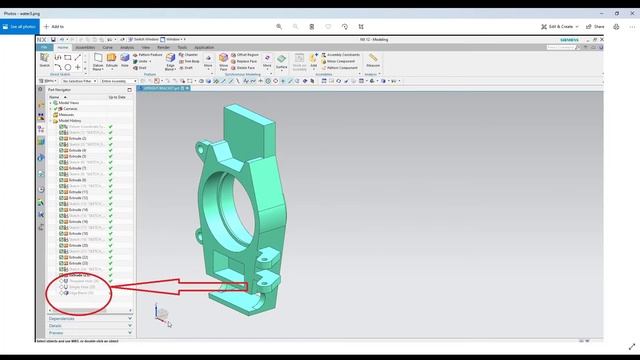Open the File tab
The width and height of the screenshot is (640, 360).
tap(44, 47)
